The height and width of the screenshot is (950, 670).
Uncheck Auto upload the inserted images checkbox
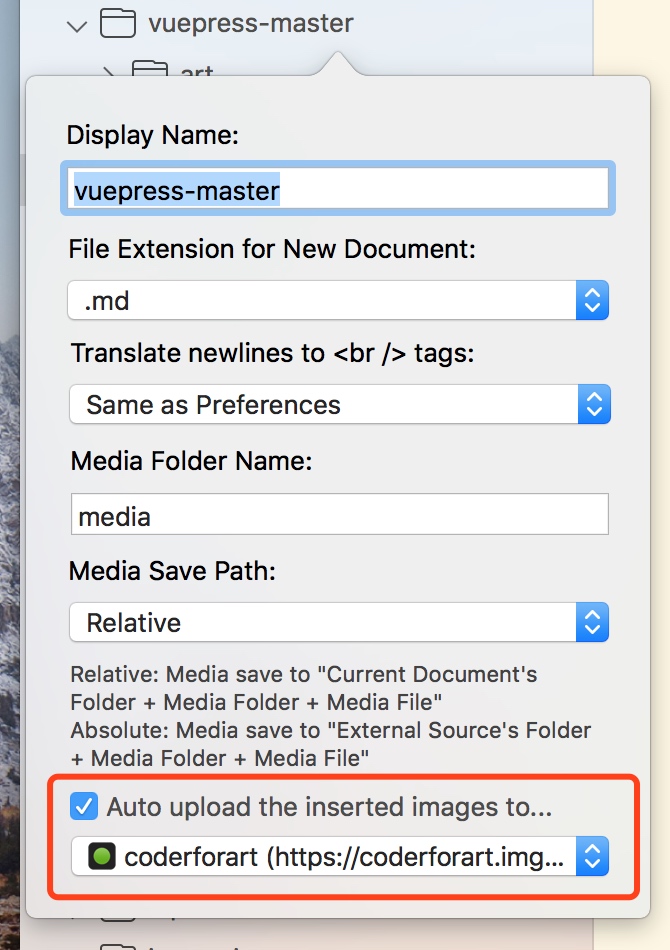pyautogui.click(x=84, y=806)
